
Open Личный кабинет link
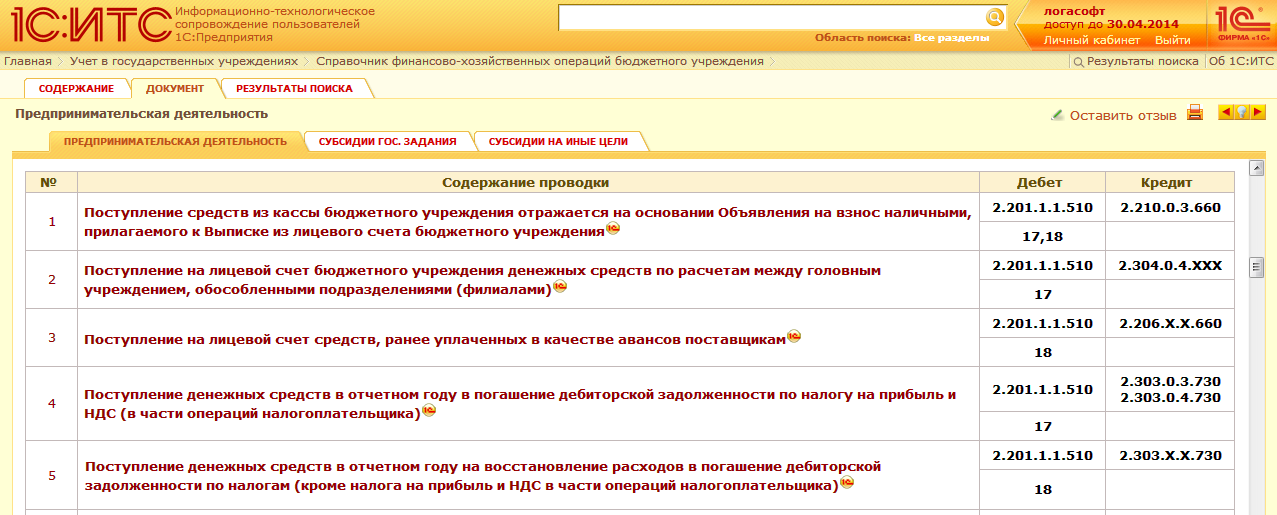coord(1092,40)
